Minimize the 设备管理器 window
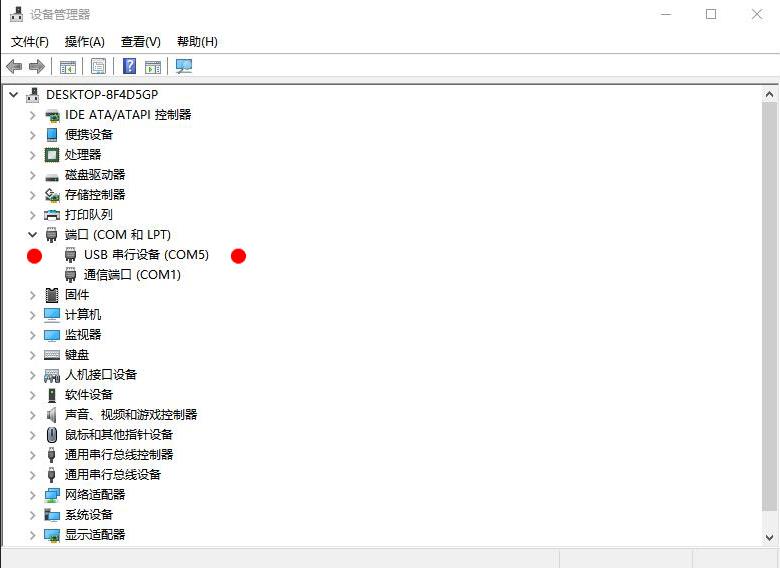 [x=666, y=14]
